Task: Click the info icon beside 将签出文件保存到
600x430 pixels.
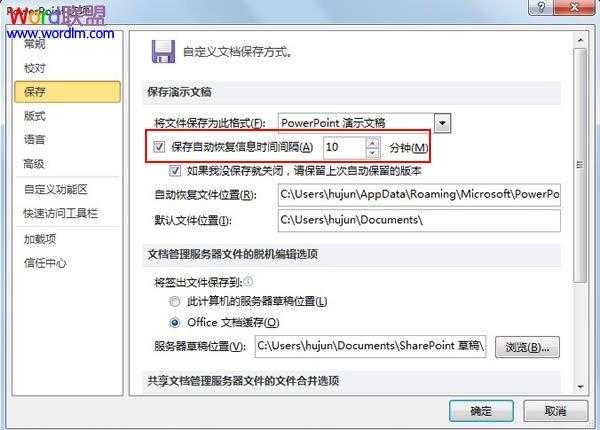Action: point(248,282)
